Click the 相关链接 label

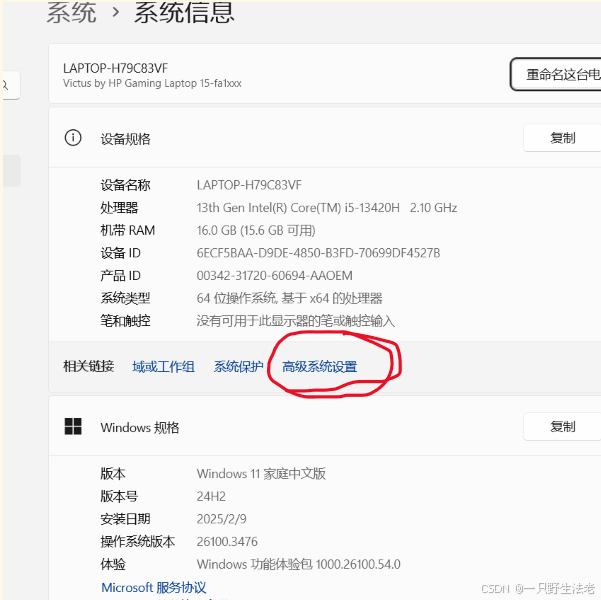[x=89, y=366]
